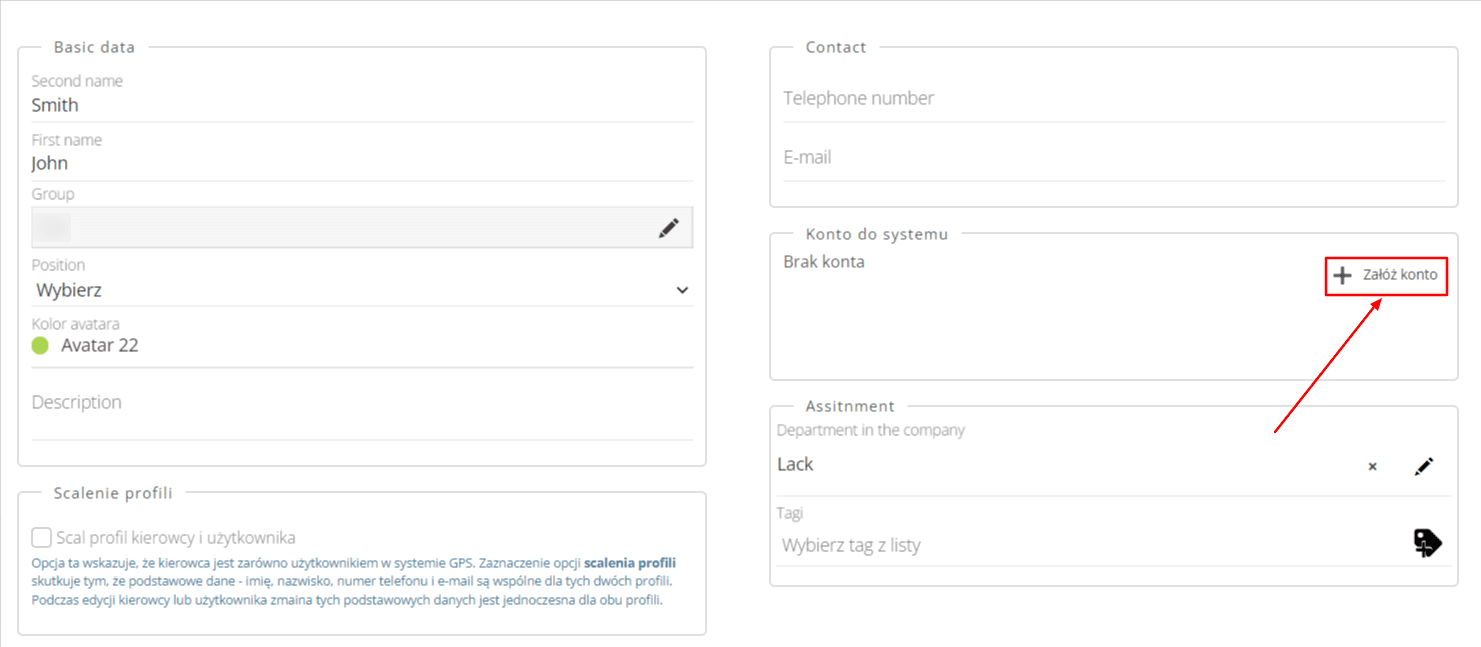
Task: Click the Second name field with Smith
Action: click(362, 105)
